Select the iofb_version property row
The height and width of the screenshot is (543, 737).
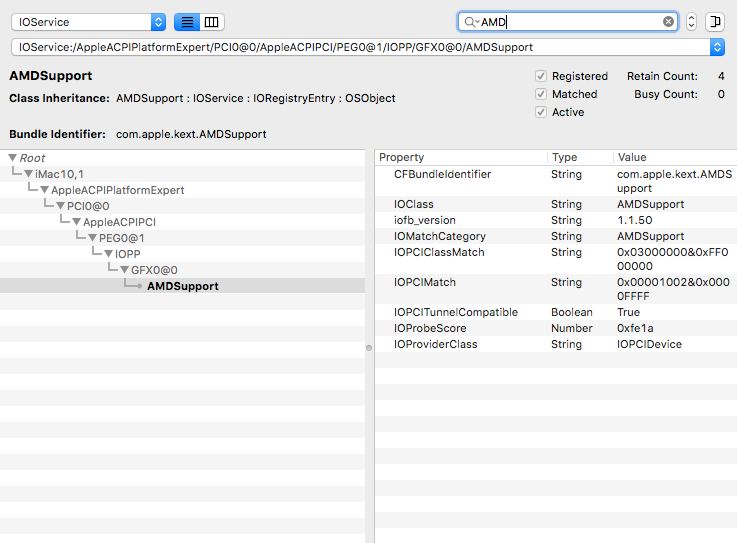556,220
